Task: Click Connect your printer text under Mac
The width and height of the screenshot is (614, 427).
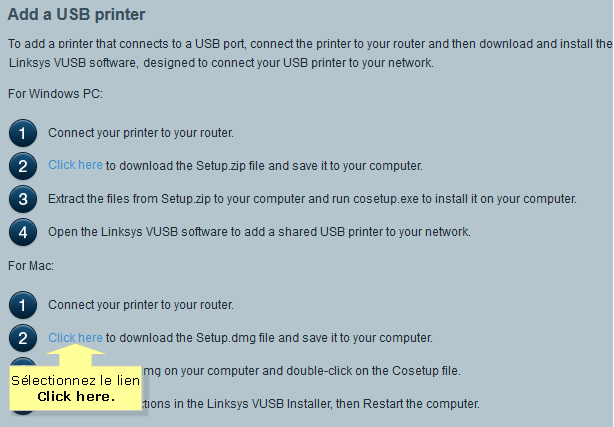Action: 141,305
